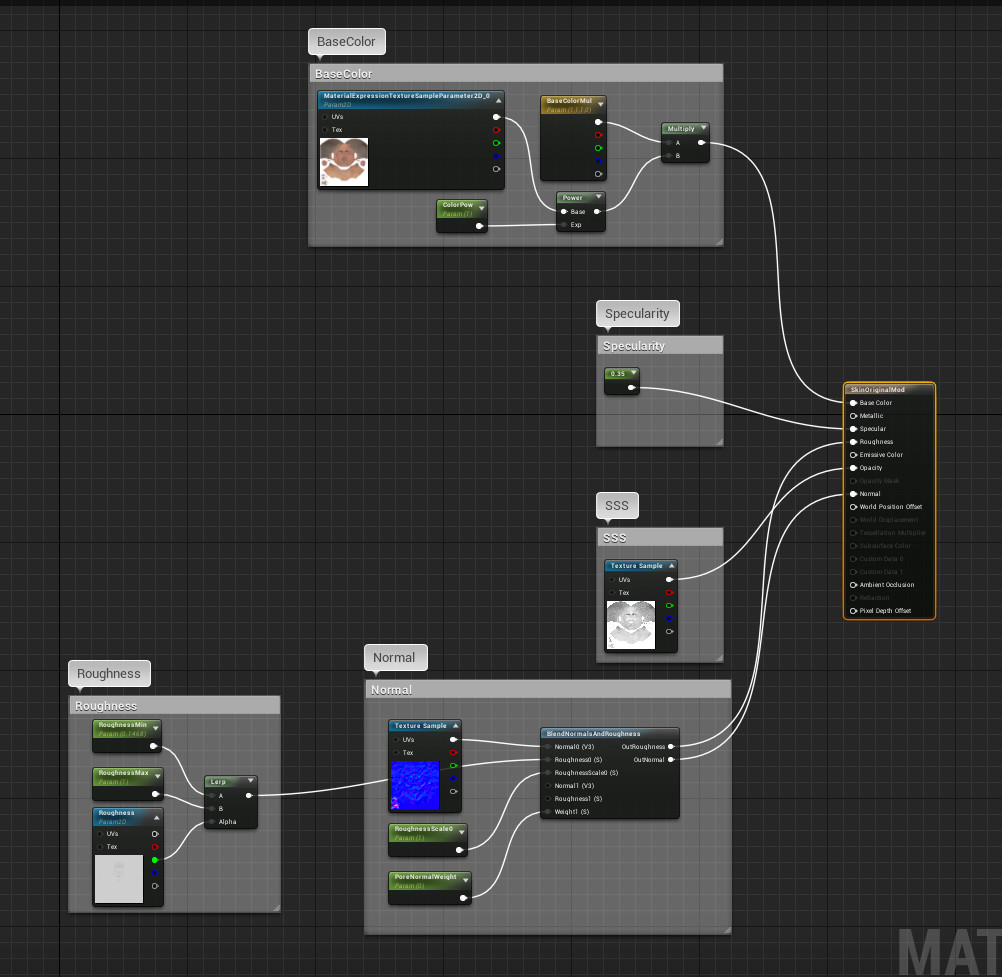Select the BlendNormalsAndRoughness node title
The width and height of the screenshot is (1002, 977).
point(593,734)
